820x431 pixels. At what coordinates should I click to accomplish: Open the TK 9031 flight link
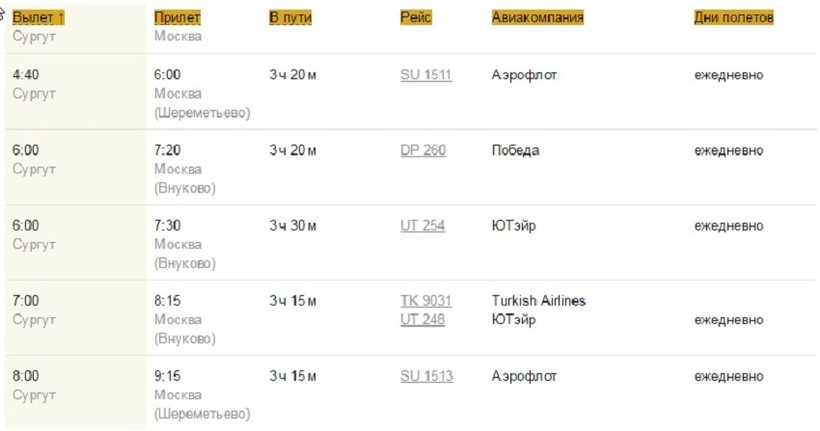(x=426, y=301)
